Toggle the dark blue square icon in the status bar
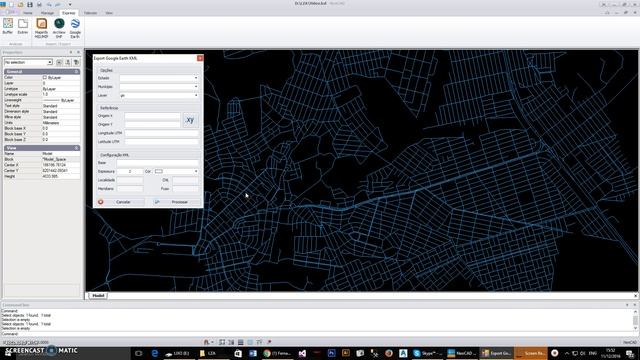The width and height of the screenshot is (640, 360). point(241,342)
